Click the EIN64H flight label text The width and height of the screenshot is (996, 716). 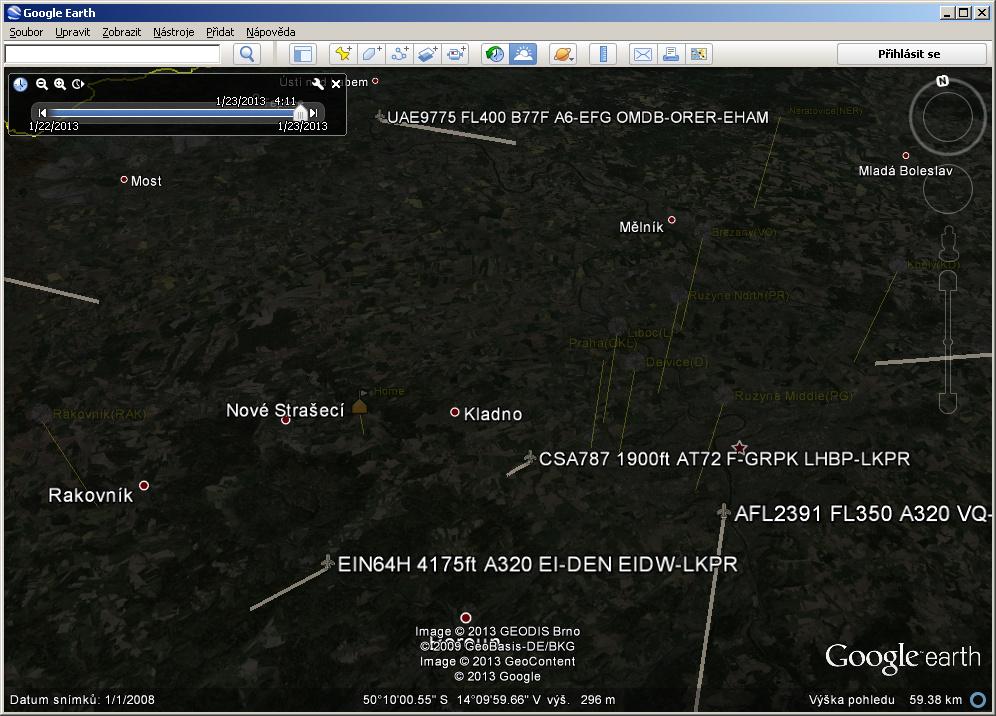[x=537, y=564]
